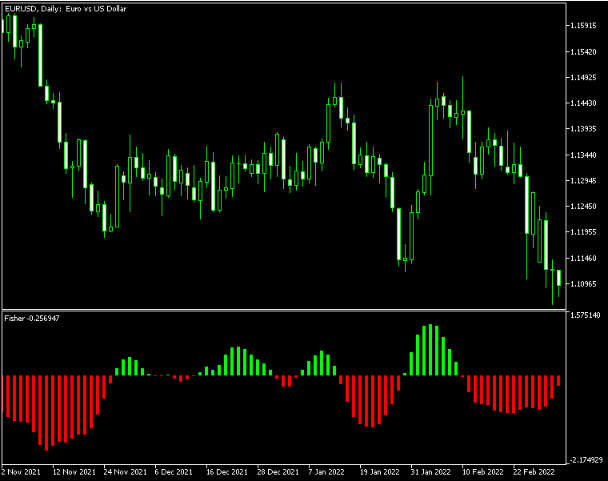Click the 1.575140 Fisher scale value

(x=584, y=316)
